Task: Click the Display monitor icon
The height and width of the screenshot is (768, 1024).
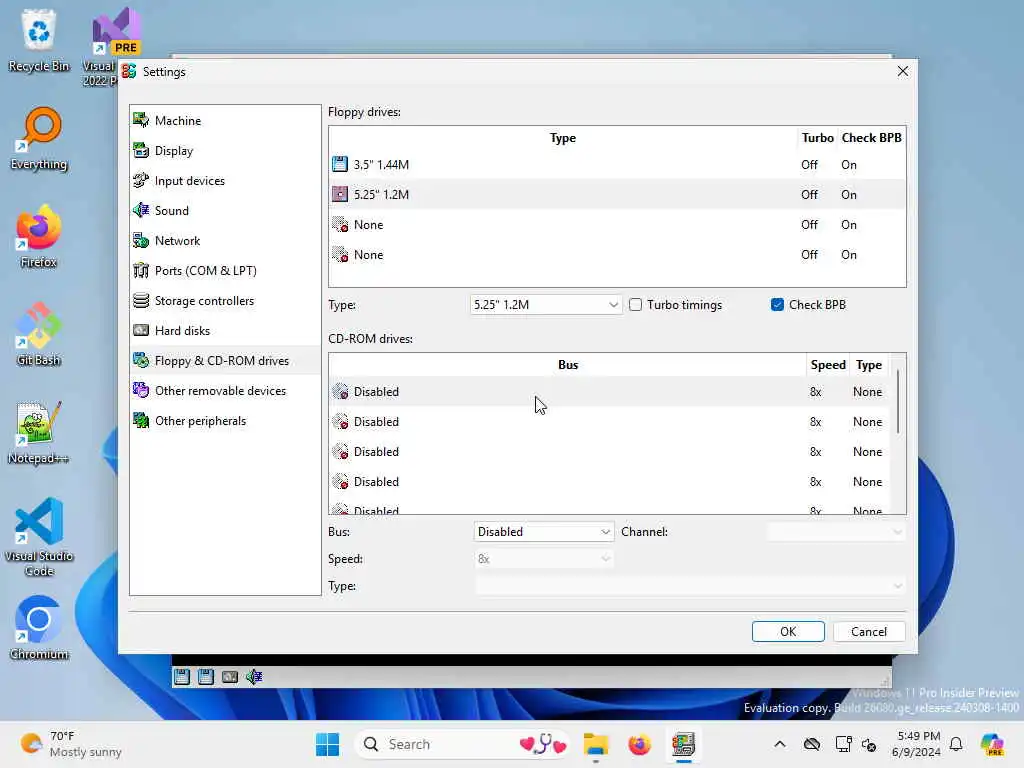Action: pyautogui.click(x=141, y=150)
